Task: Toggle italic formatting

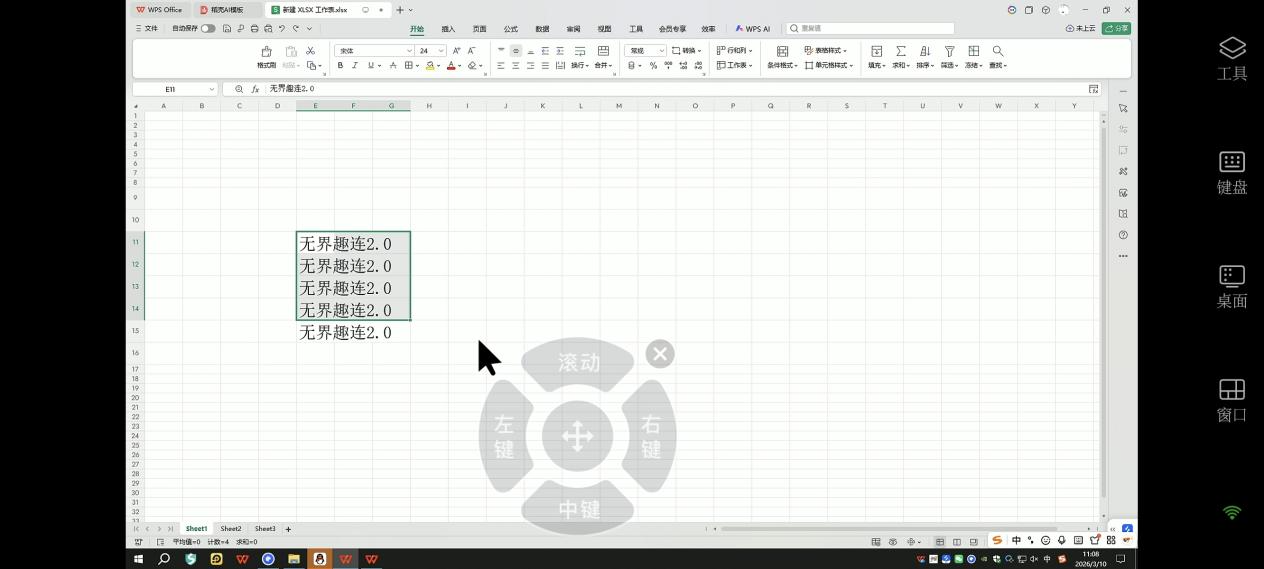Action: pos(355,66)
